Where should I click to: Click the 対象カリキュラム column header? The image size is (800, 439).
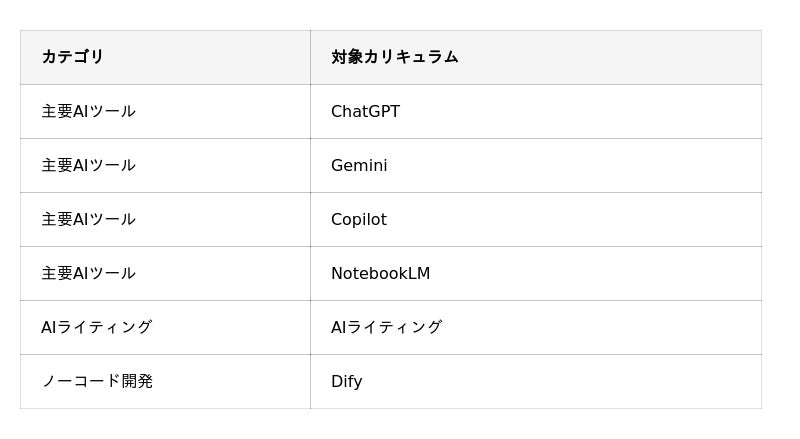395,57
